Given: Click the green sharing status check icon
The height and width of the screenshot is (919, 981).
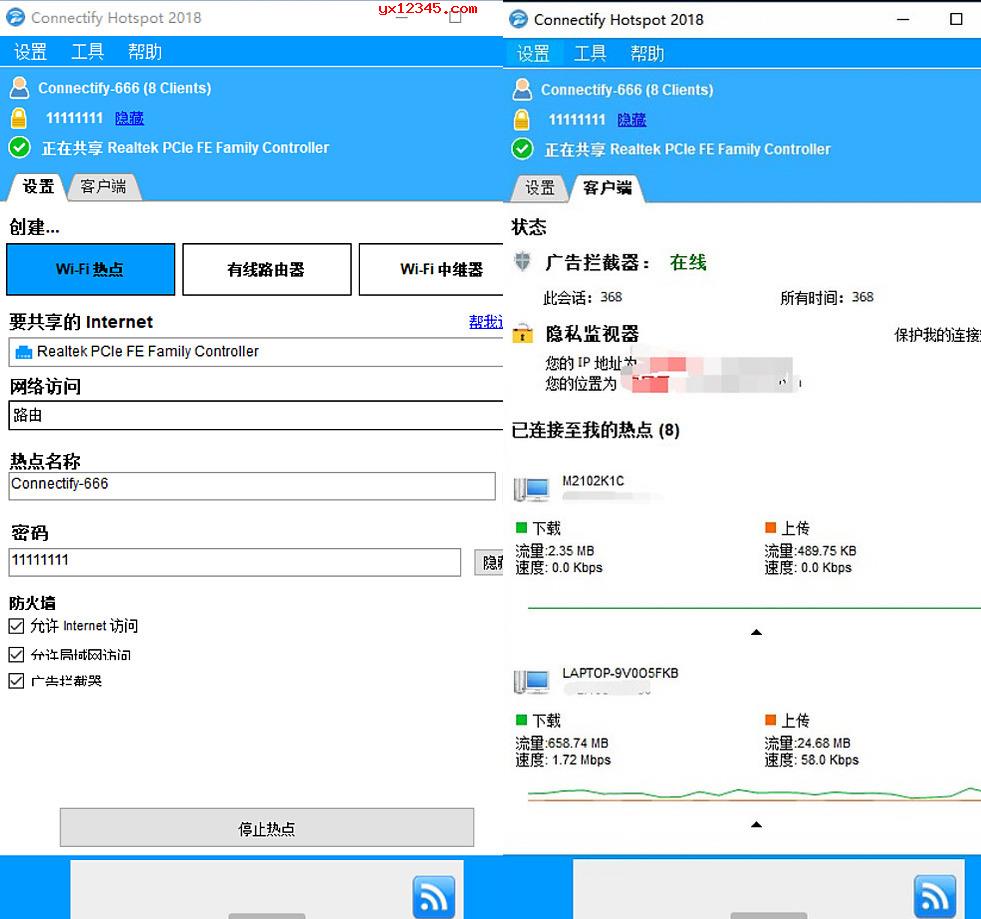Looking at the screenshot, I should coord(21,148).
